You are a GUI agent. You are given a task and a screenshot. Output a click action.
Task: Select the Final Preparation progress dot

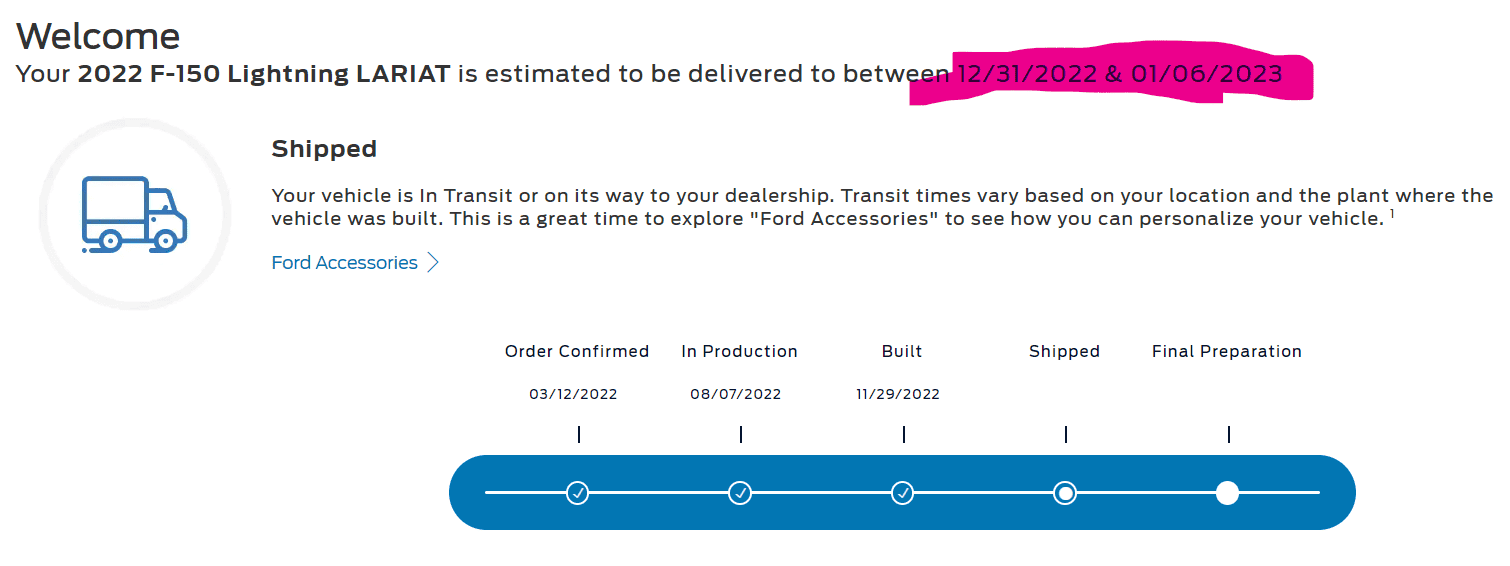click(x=1228, y=493)
